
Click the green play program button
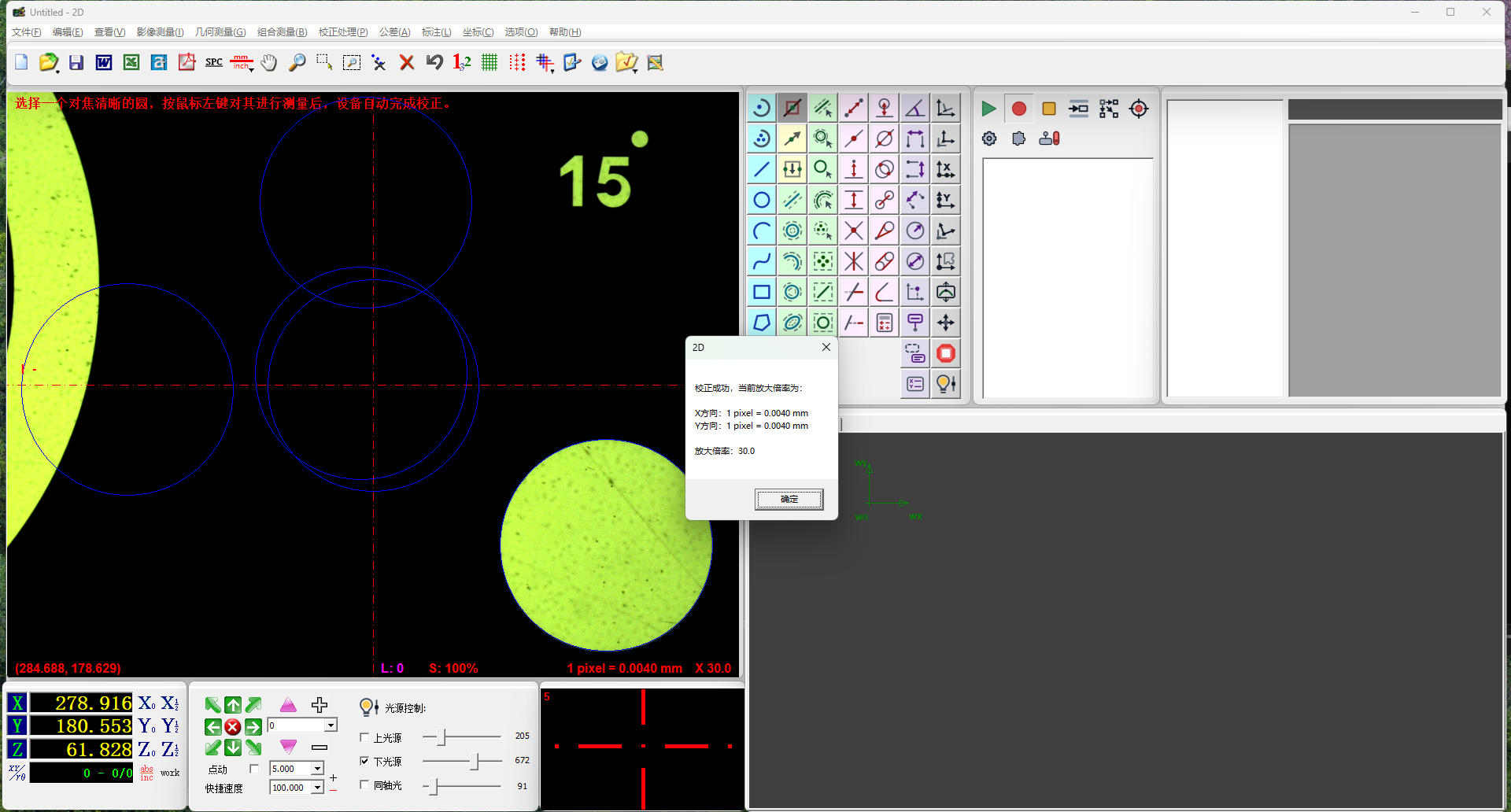988,109
